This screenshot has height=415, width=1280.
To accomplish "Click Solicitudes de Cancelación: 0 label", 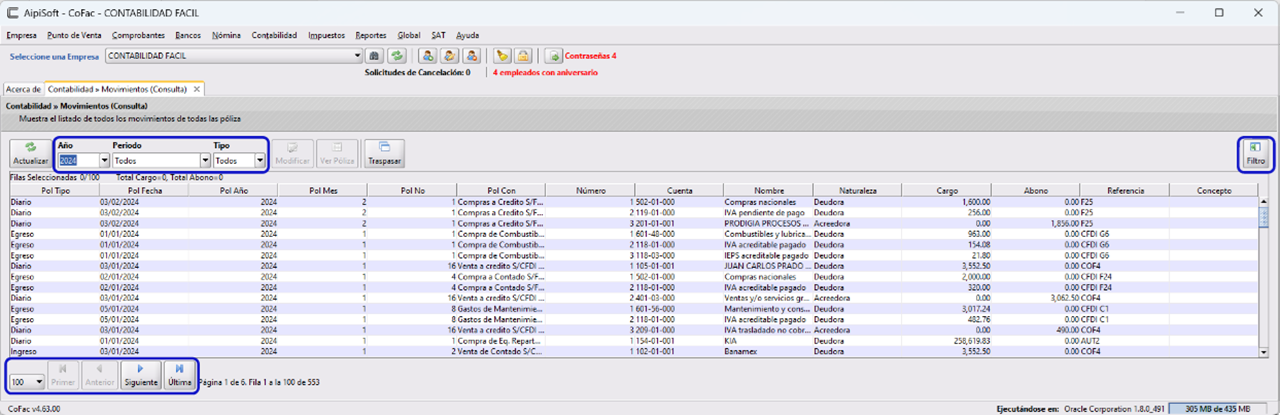I will (418, 72).
